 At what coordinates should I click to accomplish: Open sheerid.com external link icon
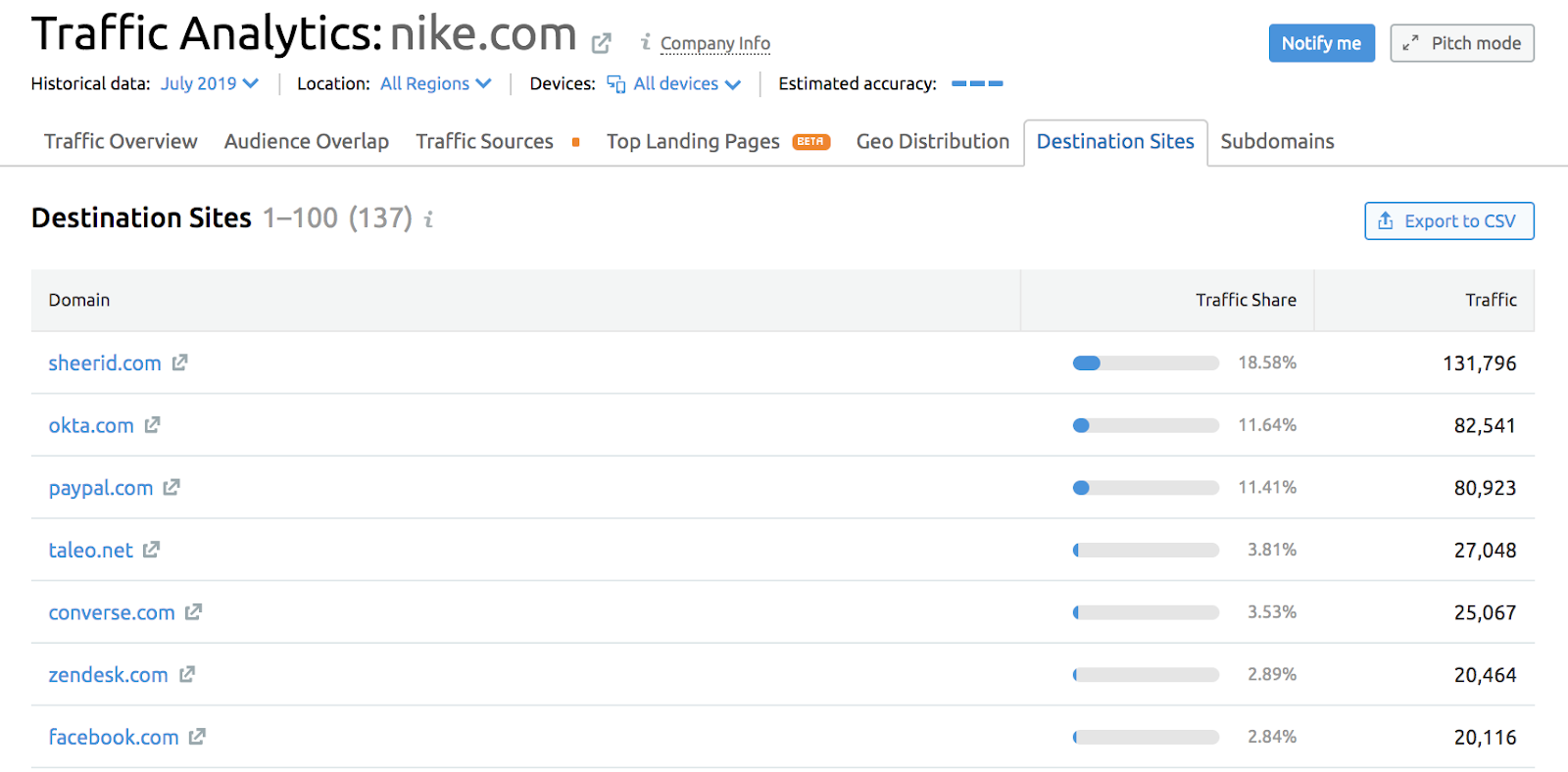[x=179, y=362]
